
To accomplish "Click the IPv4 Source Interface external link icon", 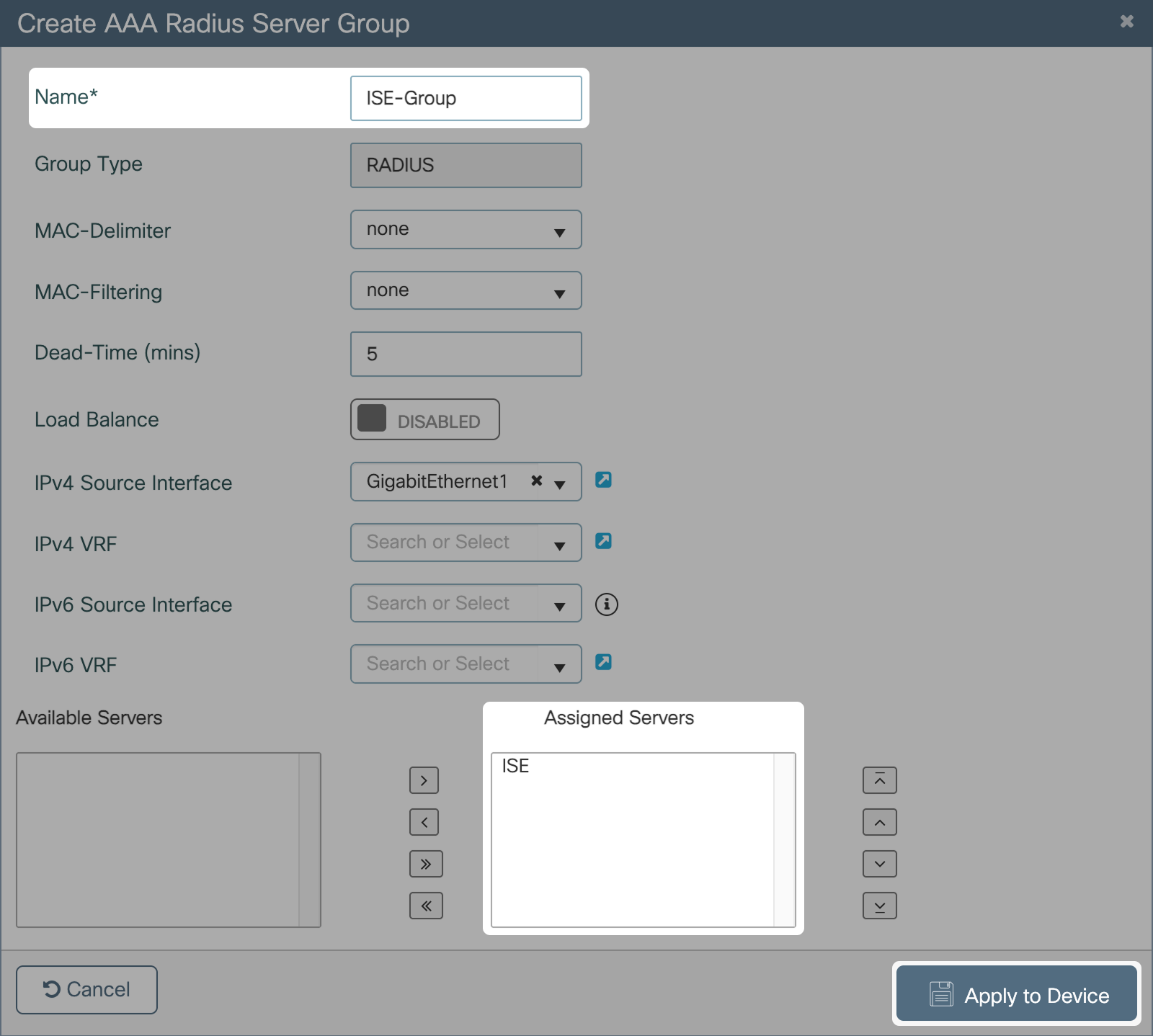I will pos(603,480).
